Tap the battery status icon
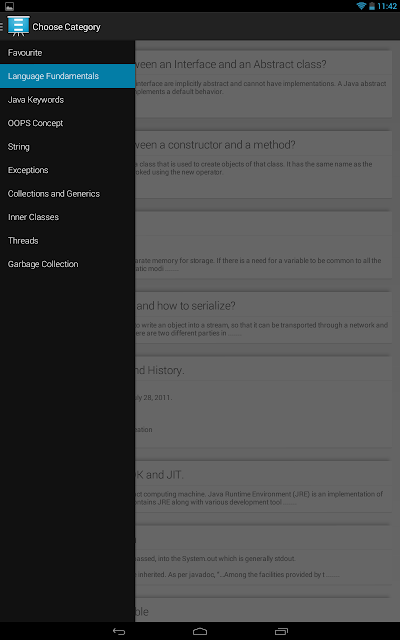Viewport: 400px width, 640px height. point(372,6)
